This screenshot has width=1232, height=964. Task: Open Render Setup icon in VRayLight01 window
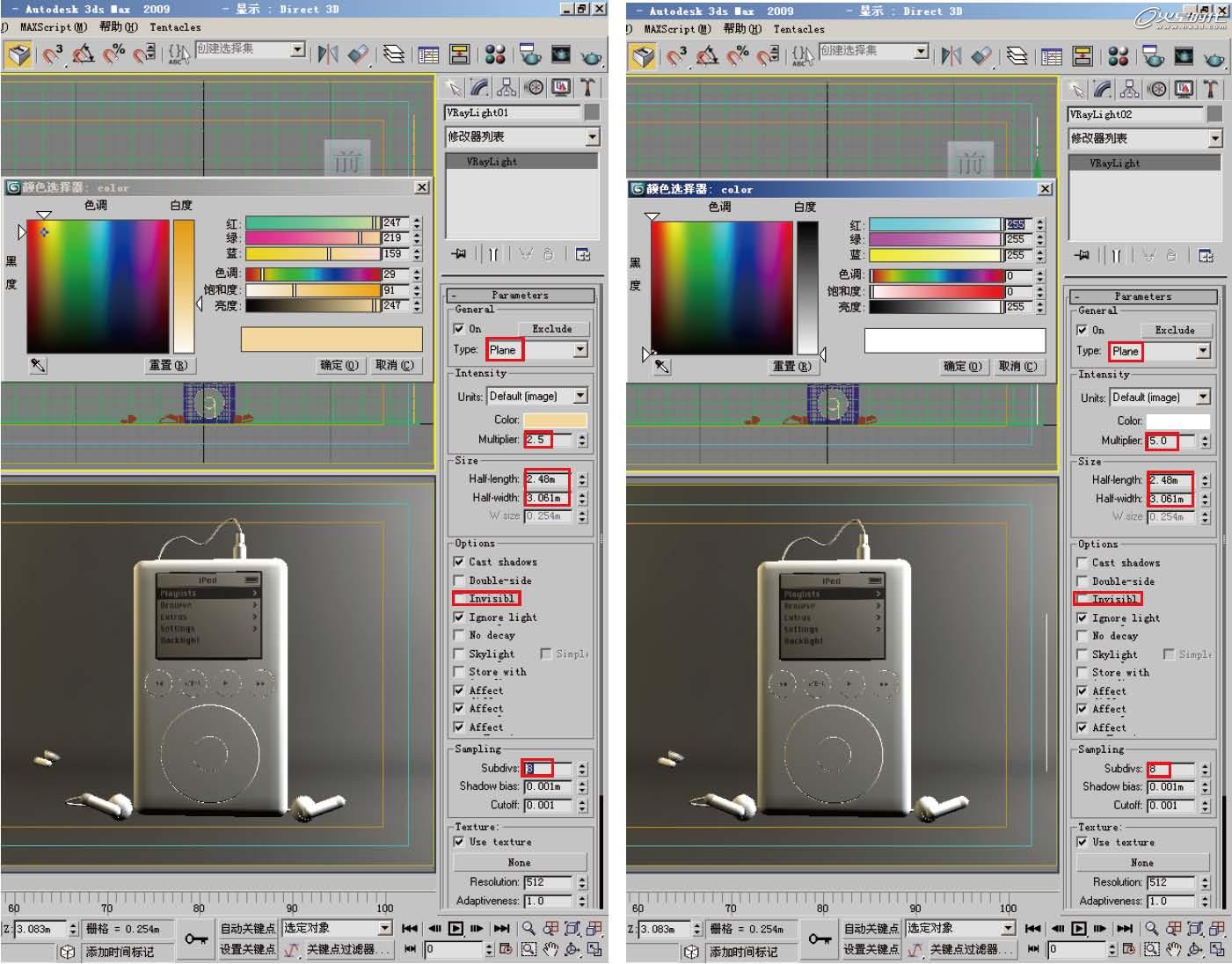pos(530,55)
